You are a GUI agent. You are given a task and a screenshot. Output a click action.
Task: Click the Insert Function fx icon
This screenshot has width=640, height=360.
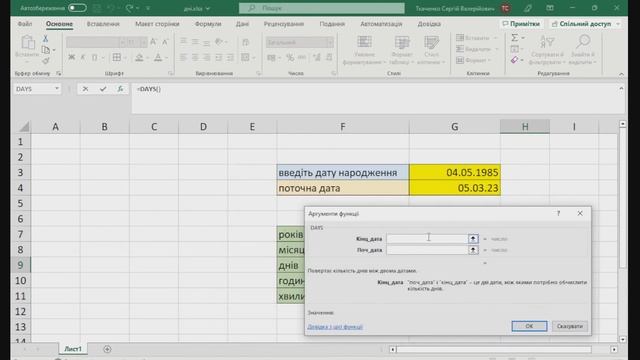point(120,89)
